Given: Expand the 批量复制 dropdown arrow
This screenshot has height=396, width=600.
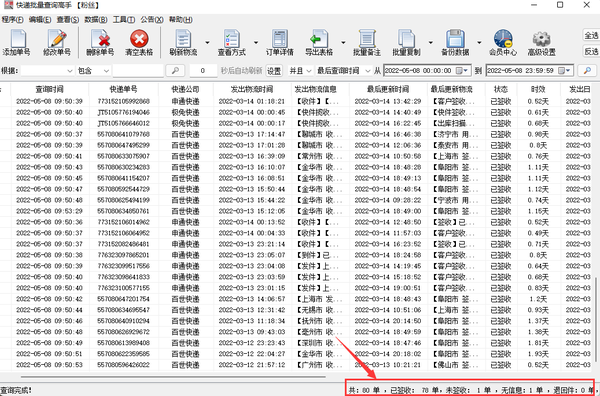Looking at the screenshot, I should point(430,42).
